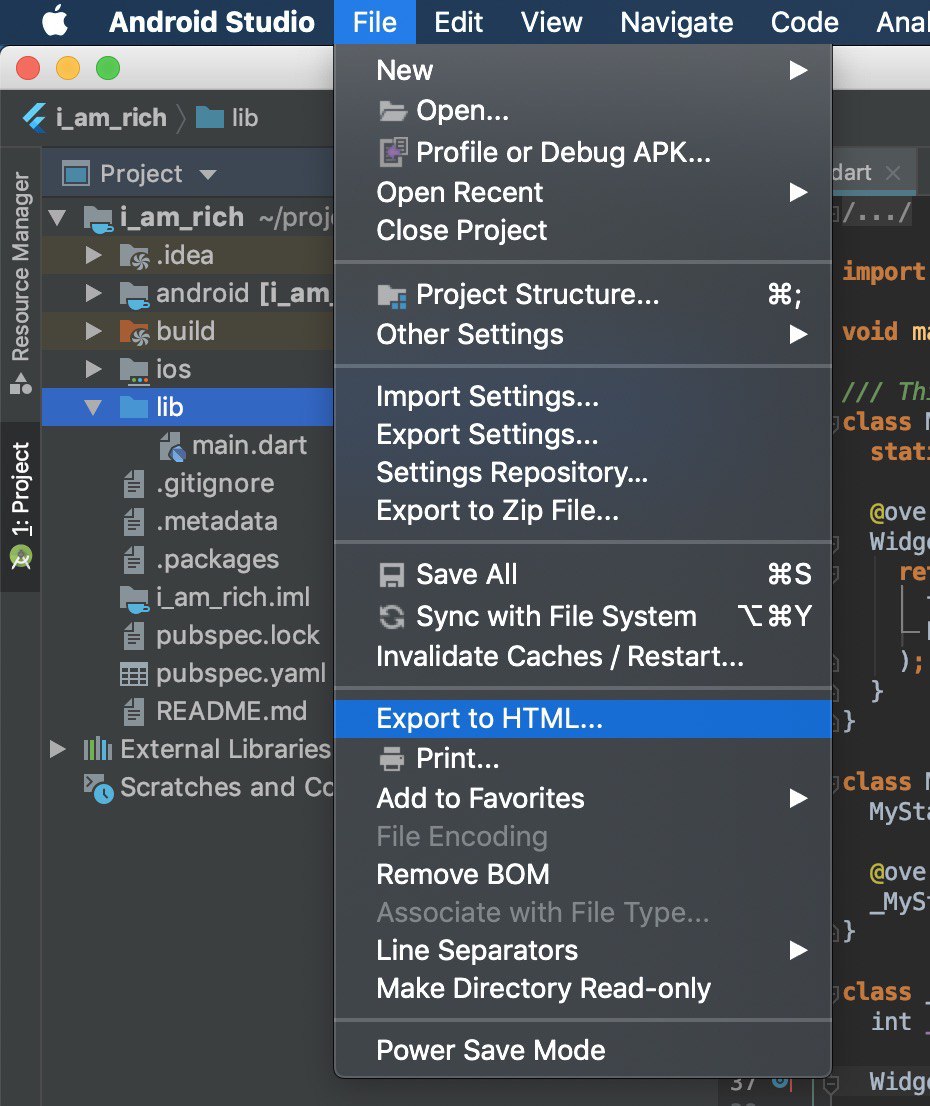This screenshot has height=1106, width=930.
Task: Select the ios folder icon
Action: click(134, 371)
